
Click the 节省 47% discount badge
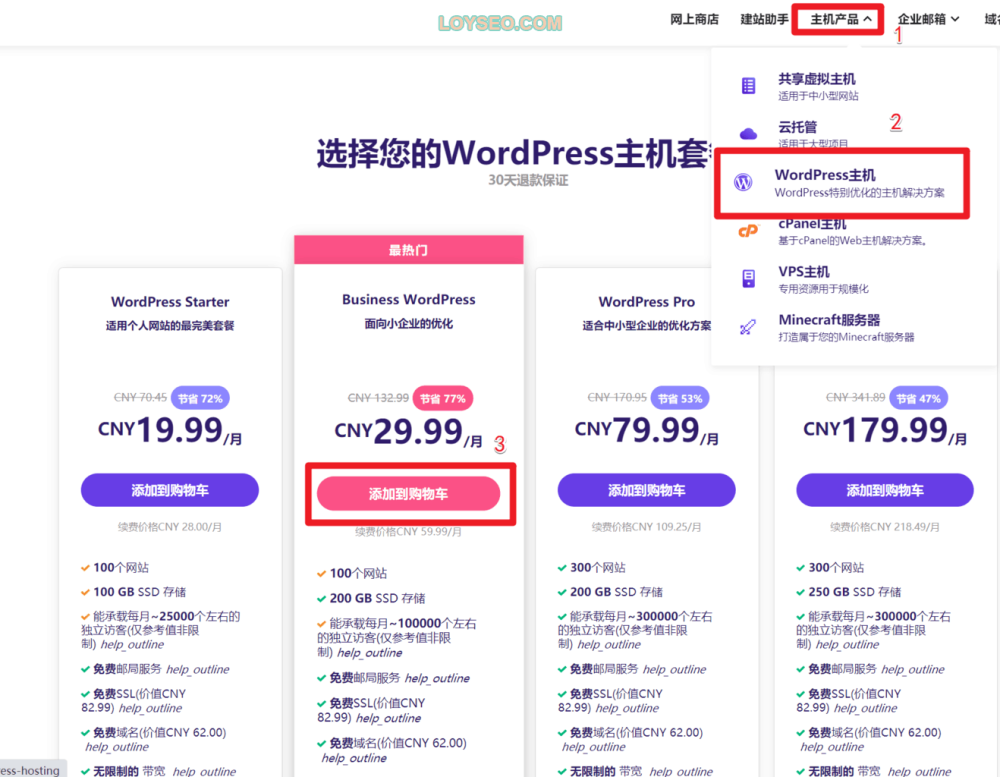pos(918,398)
